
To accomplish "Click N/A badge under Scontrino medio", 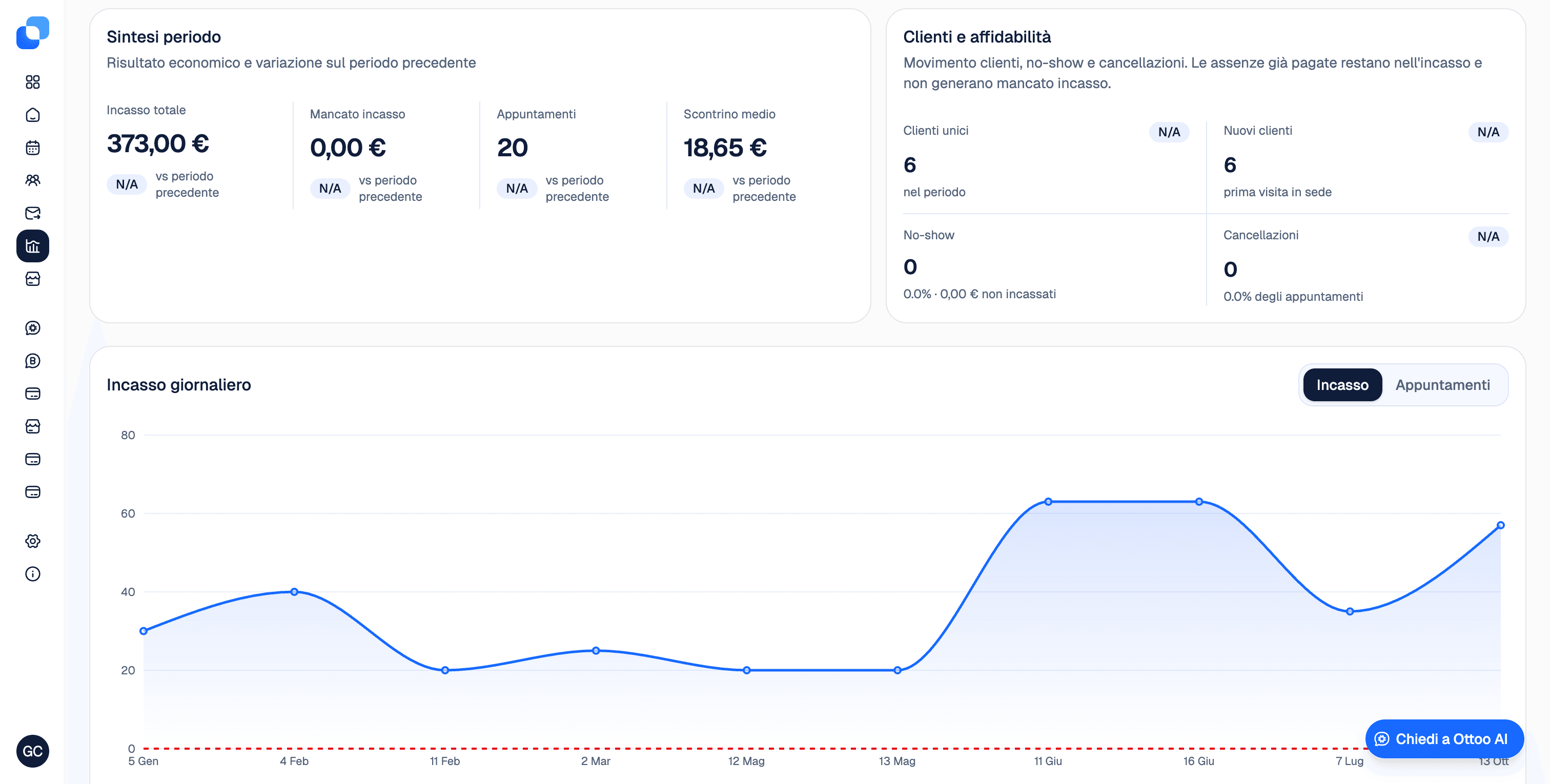I will pos(703,189).
